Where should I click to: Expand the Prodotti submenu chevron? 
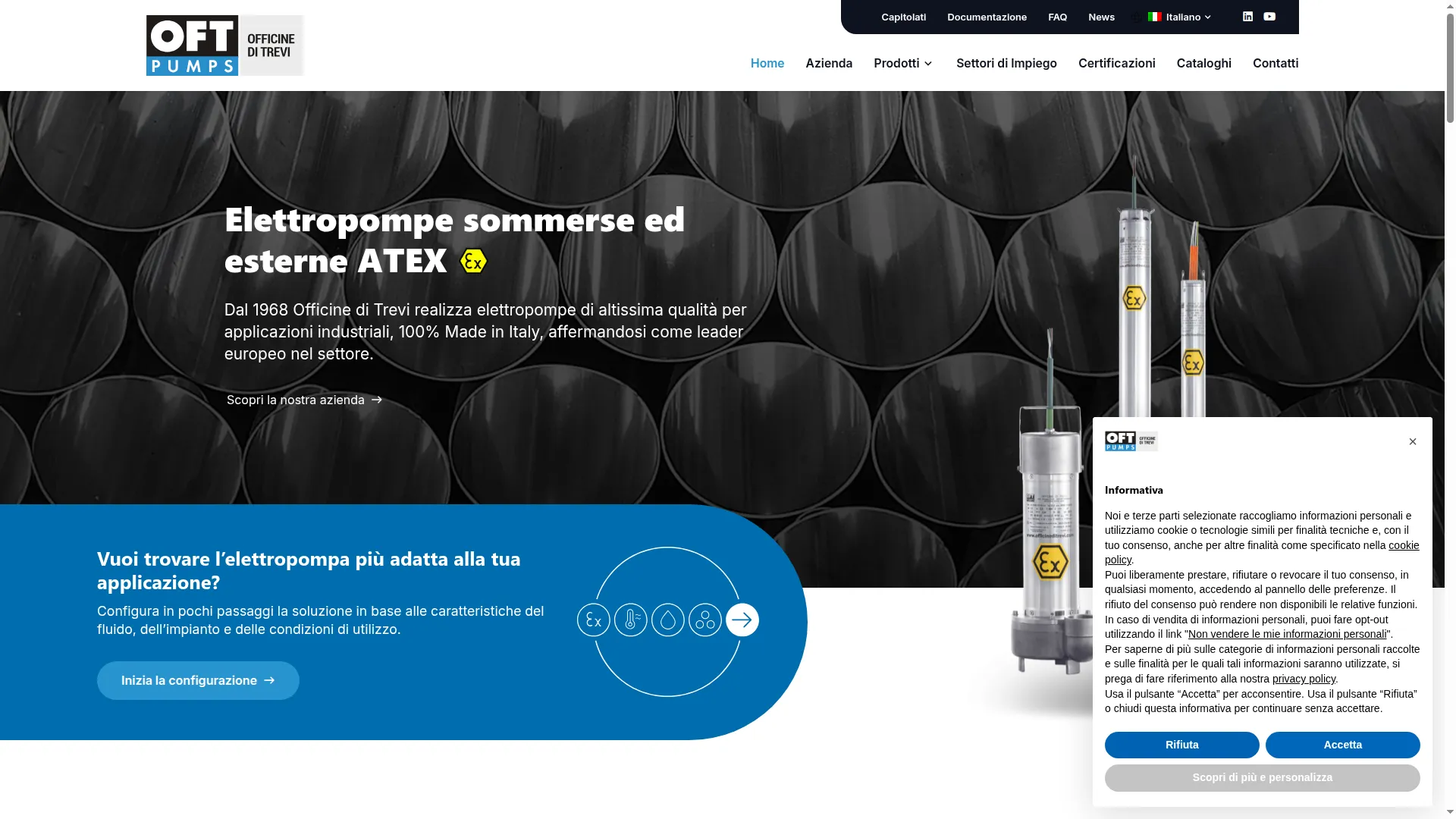click(x=927, y=64)
